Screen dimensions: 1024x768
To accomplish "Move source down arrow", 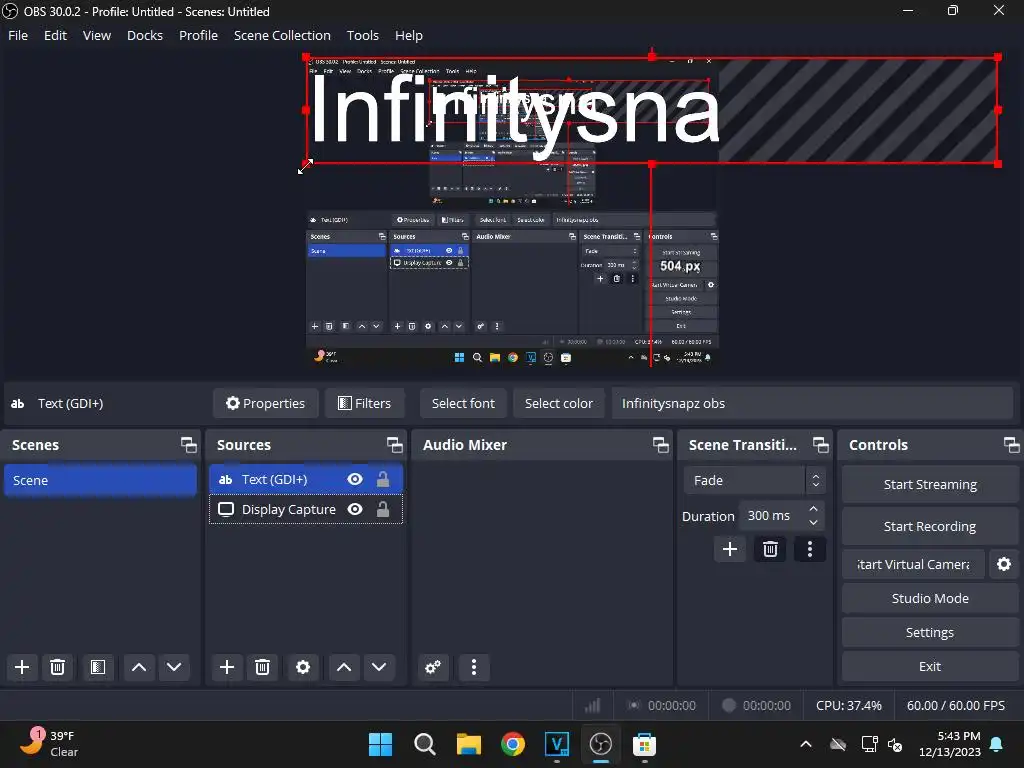I will click(x=379, y=667).
